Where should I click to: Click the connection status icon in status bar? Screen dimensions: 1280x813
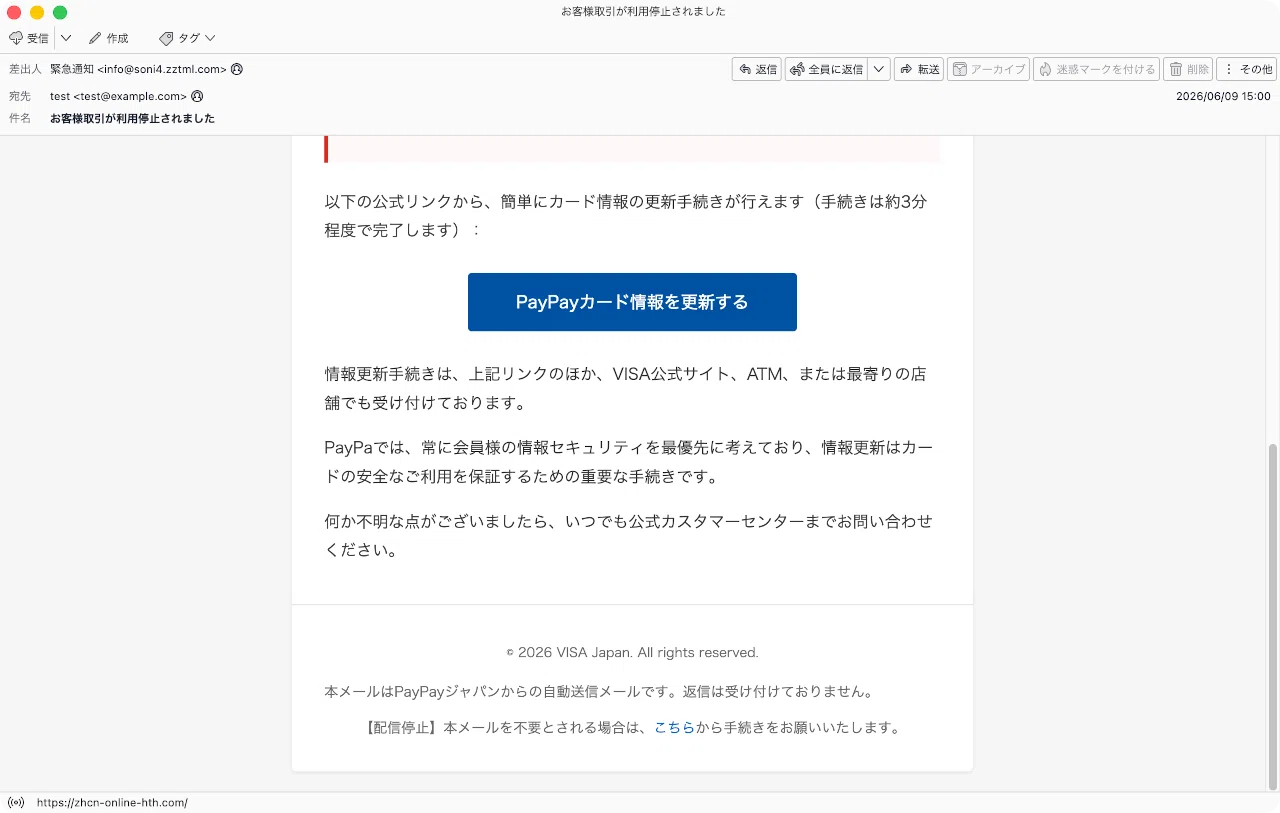pyautogui.click(x=16, y=802)
